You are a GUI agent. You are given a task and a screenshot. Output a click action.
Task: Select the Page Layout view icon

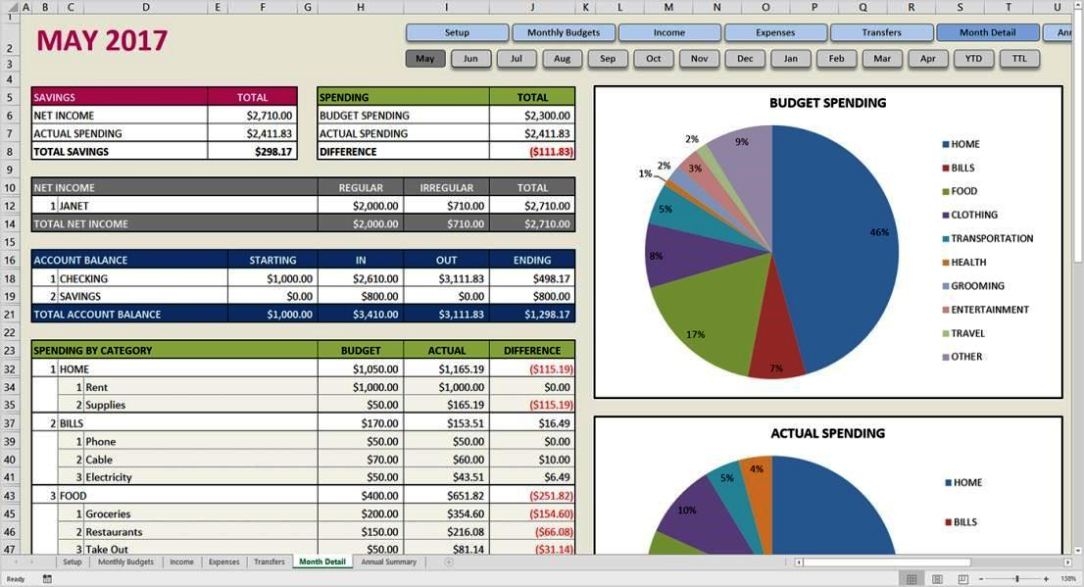coord(938,578)
